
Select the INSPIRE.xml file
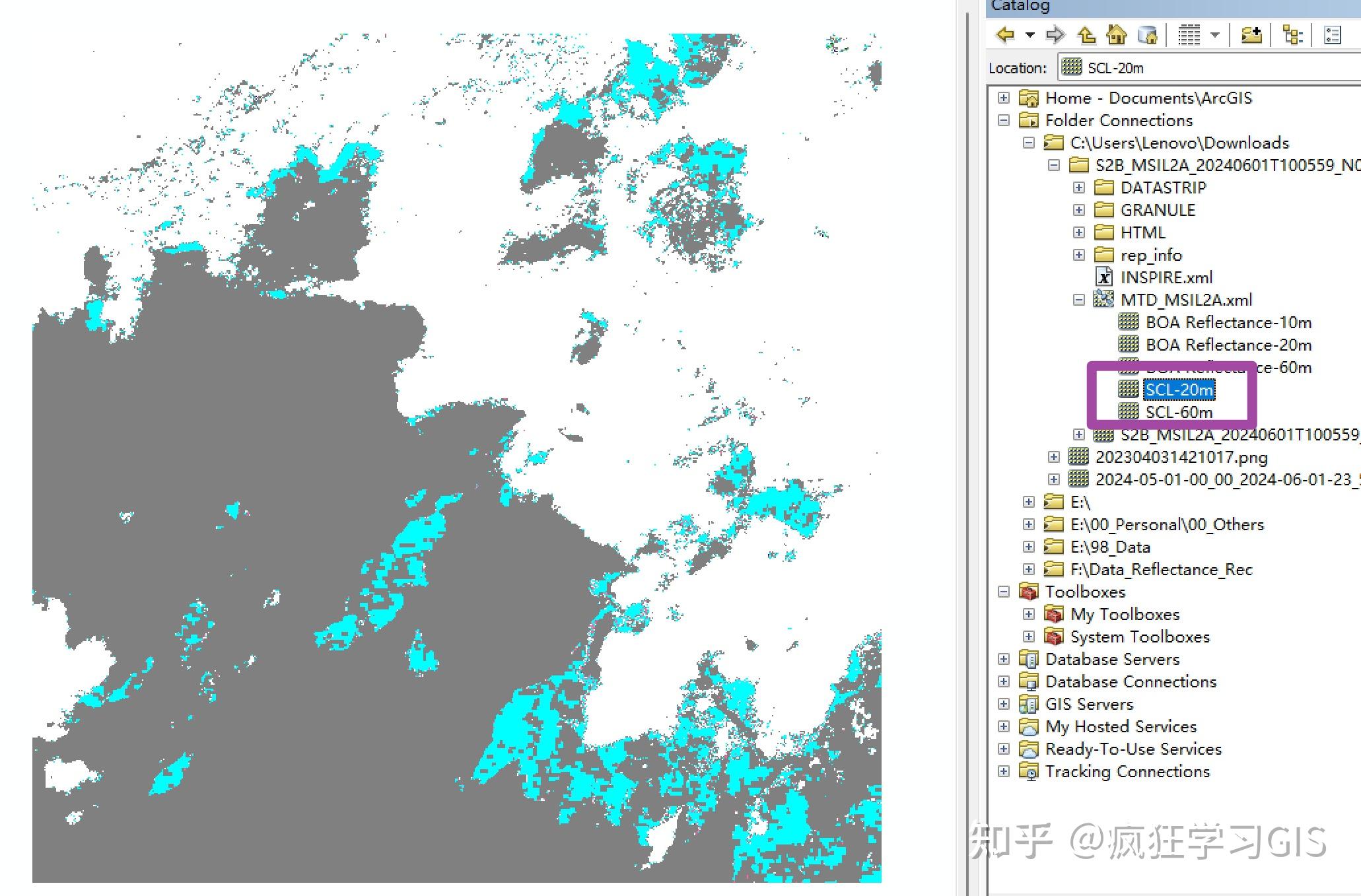tap(1166, 277)
